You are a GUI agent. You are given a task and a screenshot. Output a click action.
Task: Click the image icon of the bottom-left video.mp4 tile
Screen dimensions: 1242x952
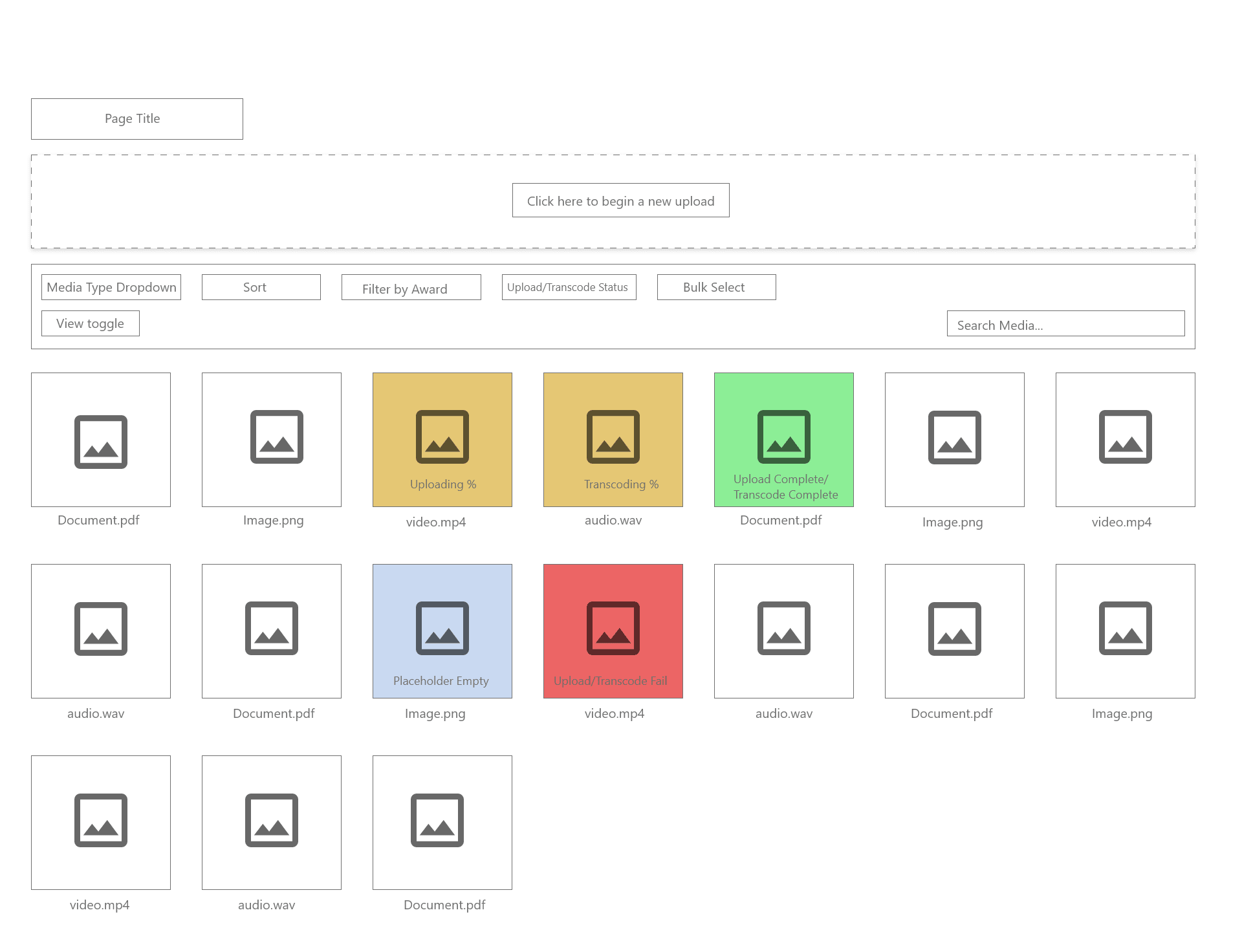tap(101, 819)
